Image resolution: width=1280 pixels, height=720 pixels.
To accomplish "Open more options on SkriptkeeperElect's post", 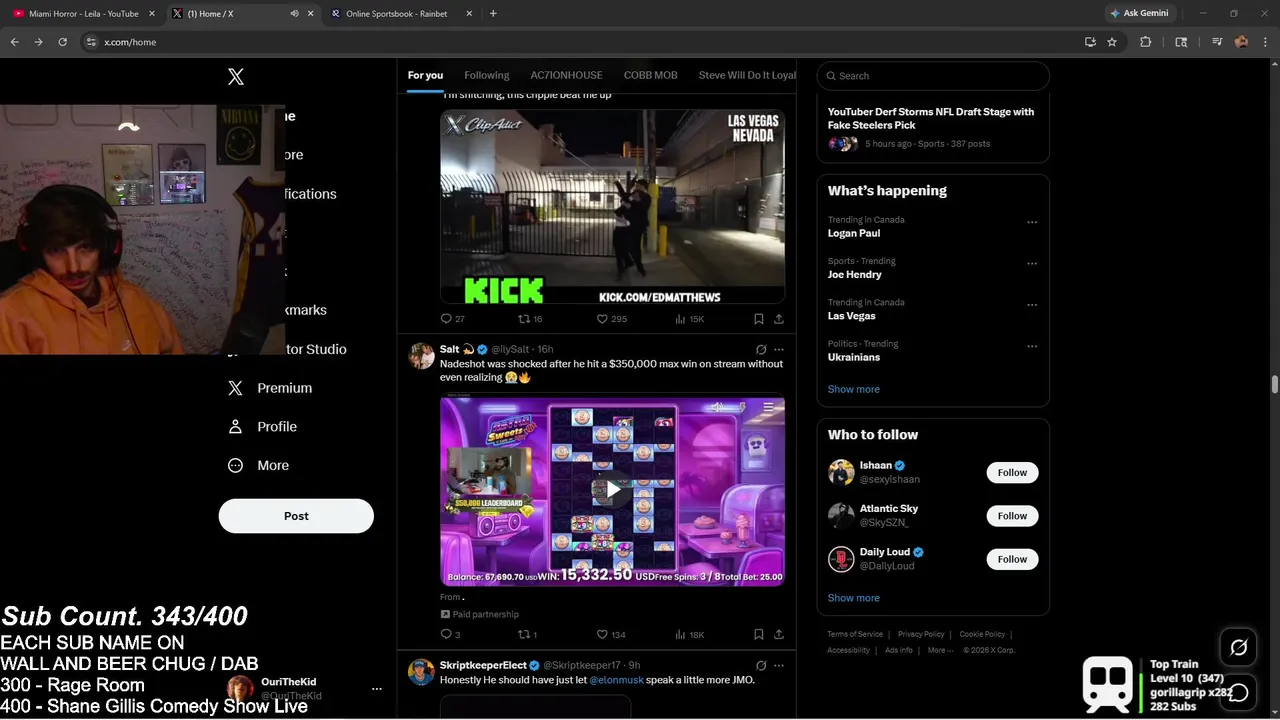I will coord(779,665).
